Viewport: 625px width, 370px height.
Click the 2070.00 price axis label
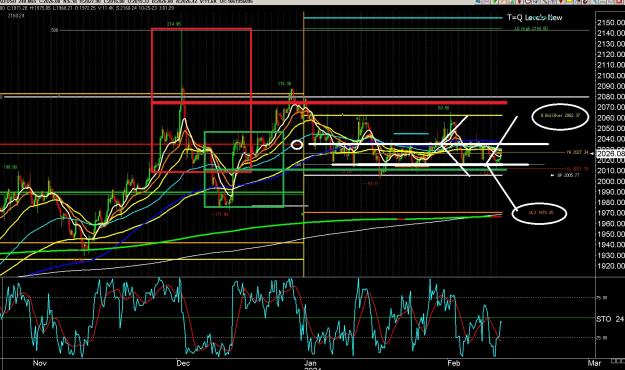click(611, 107)
